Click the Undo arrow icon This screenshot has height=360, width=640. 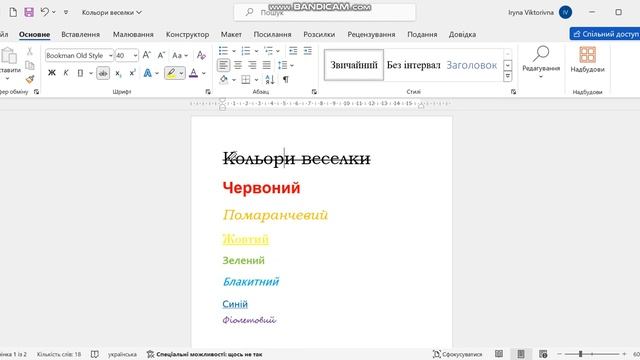45,12
